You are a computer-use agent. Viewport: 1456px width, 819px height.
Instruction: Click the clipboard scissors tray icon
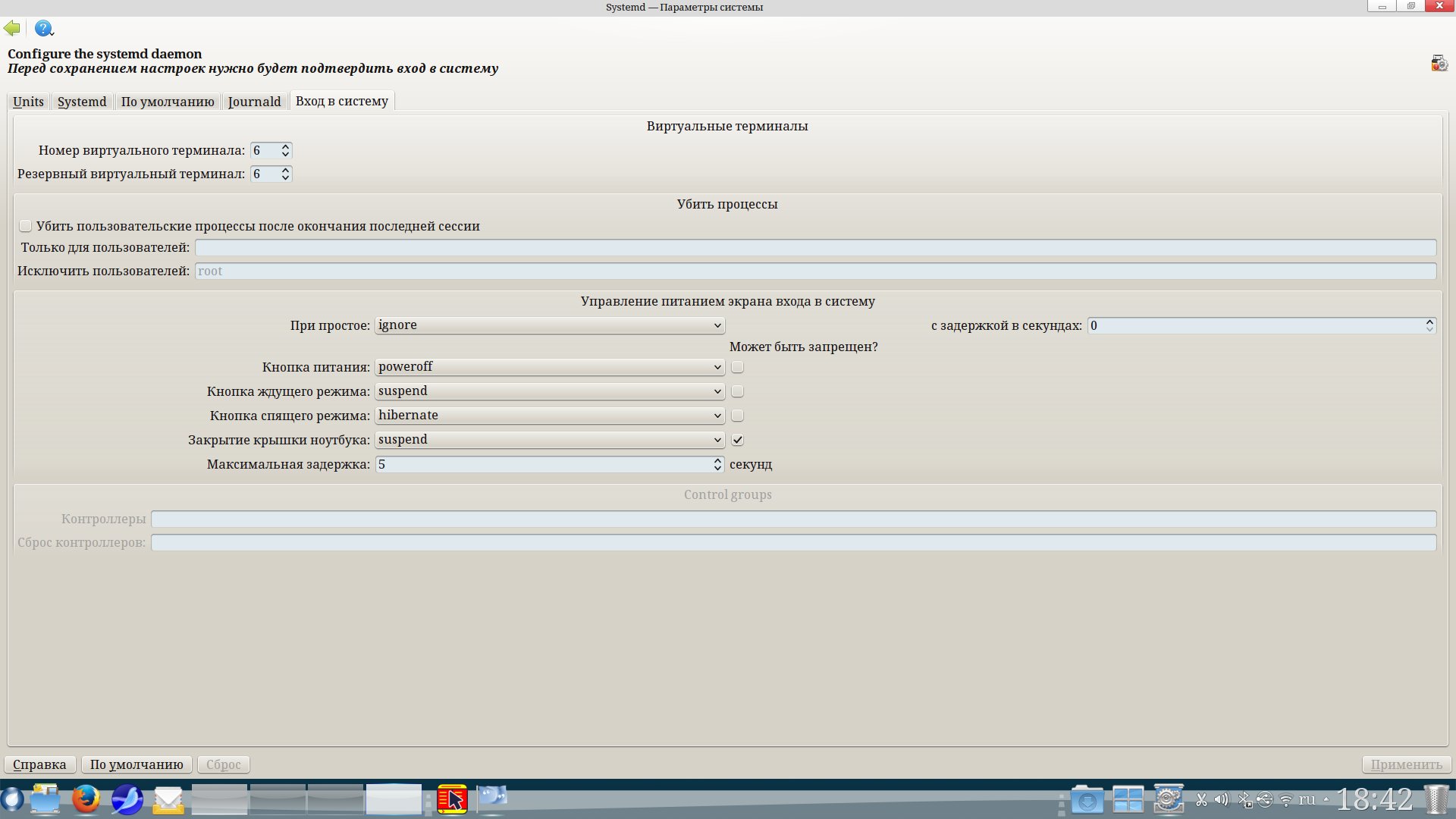point(1201,799)
